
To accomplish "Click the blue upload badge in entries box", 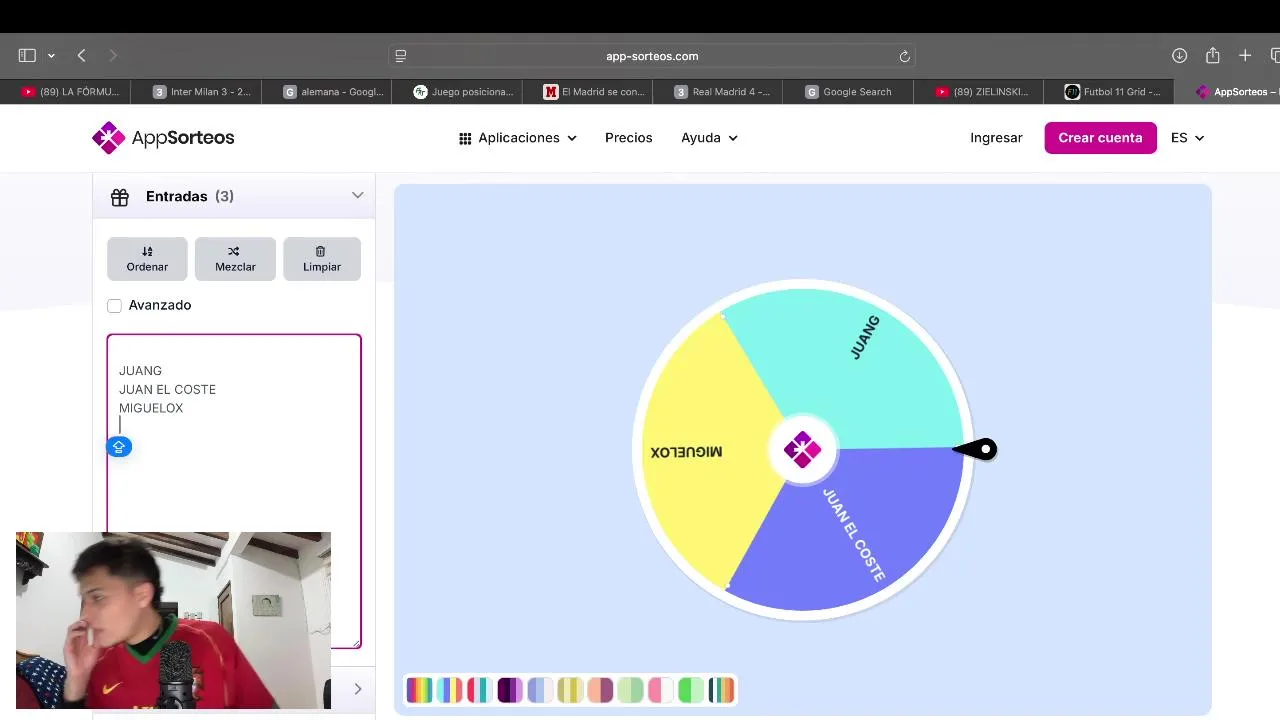I will (x=119, y=447).
